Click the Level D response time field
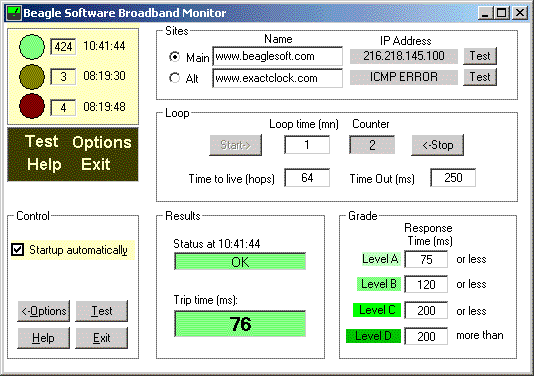The width and height of the screenshot is (534, 376). coord(426,336)
